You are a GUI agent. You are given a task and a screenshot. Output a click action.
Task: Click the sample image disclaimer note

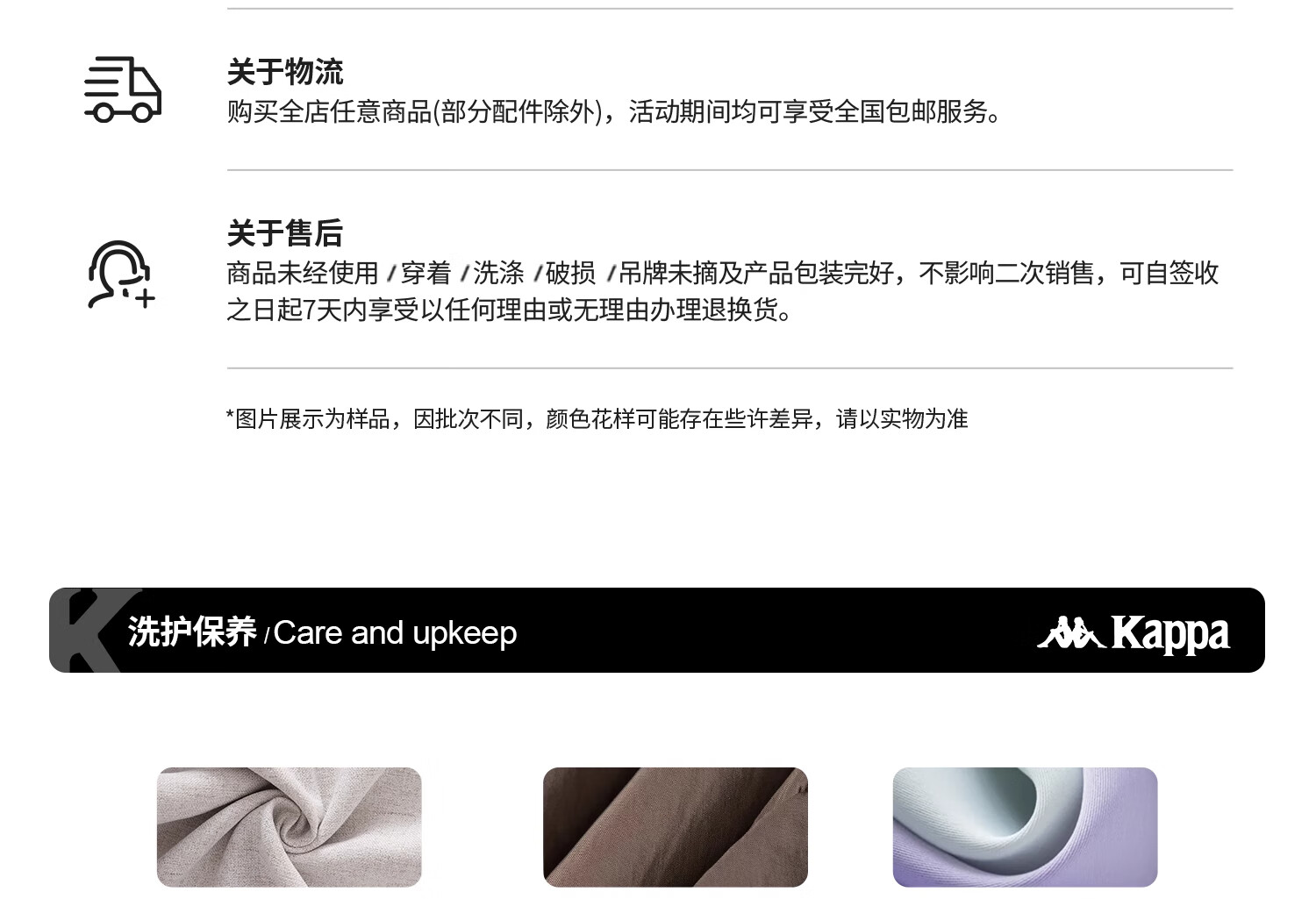(x=597, y=419)
